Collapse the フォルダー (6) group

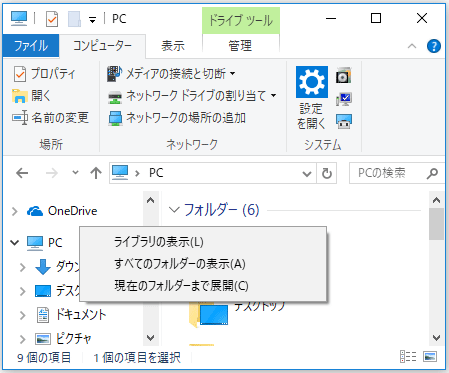tap(174, 210)
